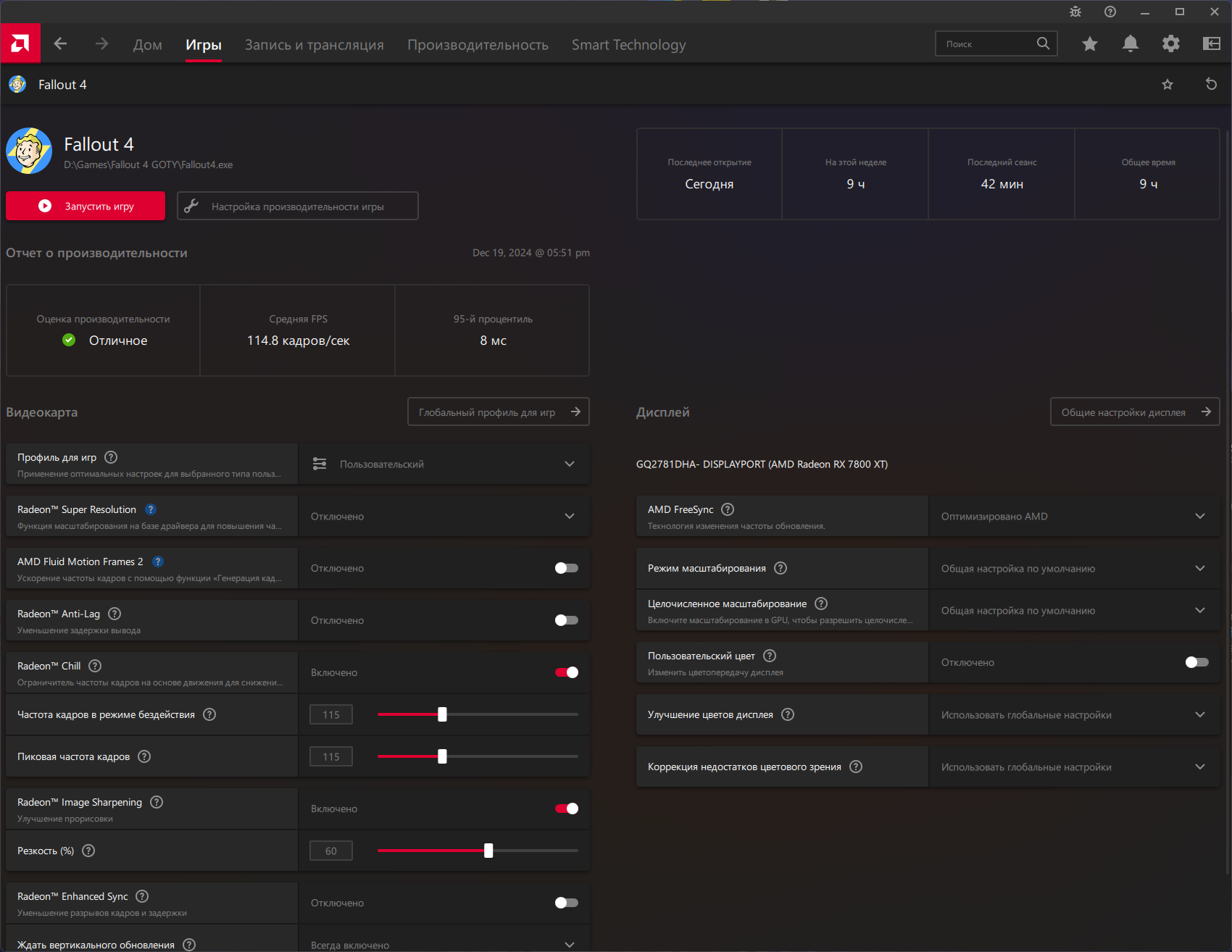Show help for Профиль для игр

[x=111, y=457]
